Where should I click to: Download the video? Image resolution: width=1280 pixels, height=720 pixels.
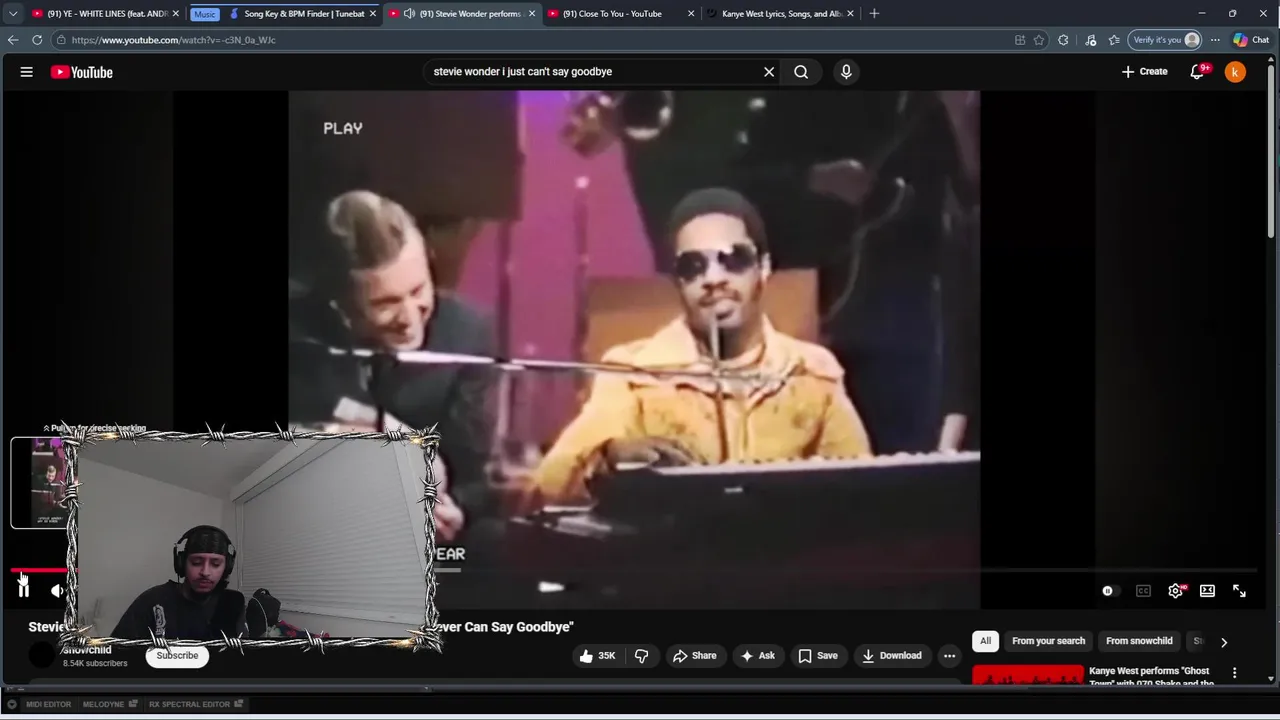(892, 656)
